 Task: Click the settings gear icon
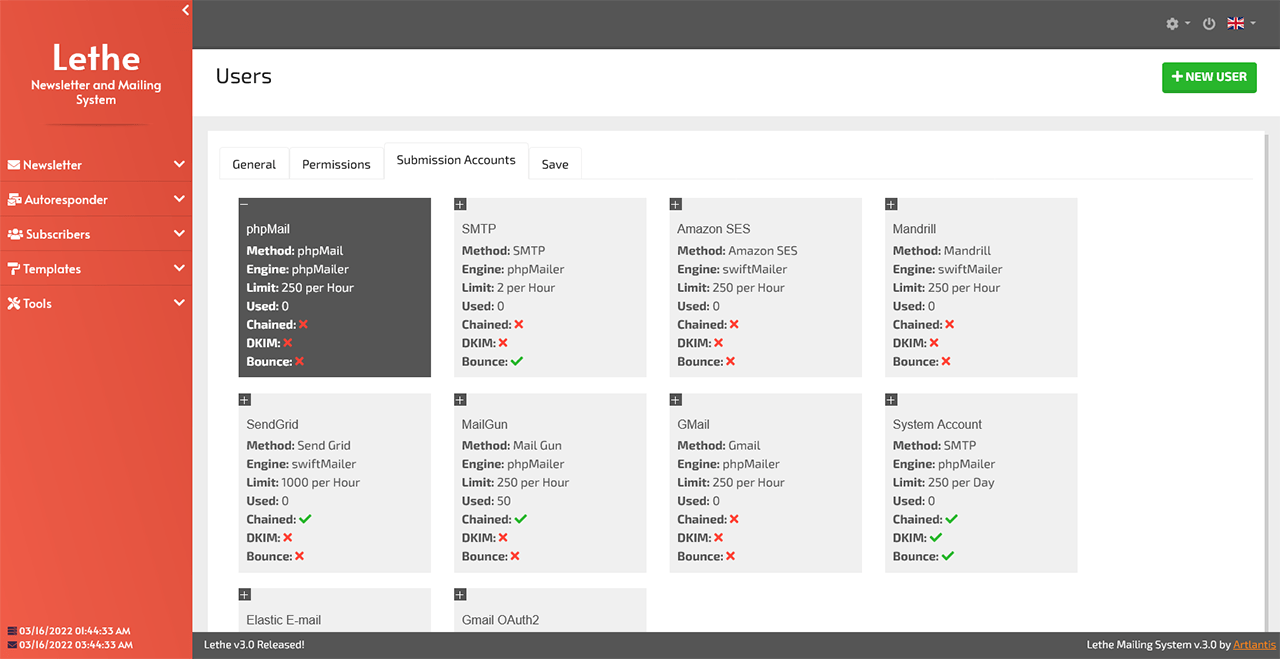pos(1172,24)
